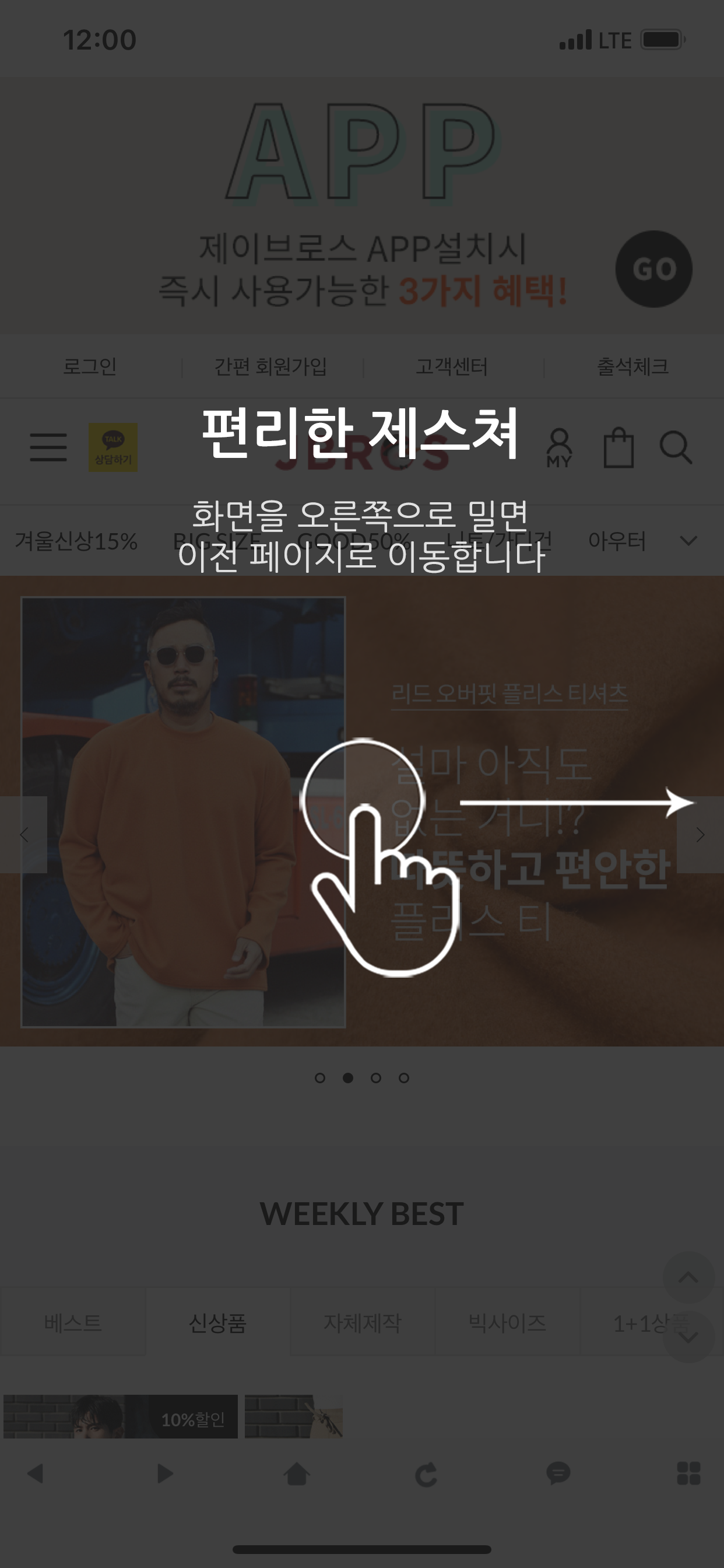Tap the search magnifier icon

tap(676, 448)
